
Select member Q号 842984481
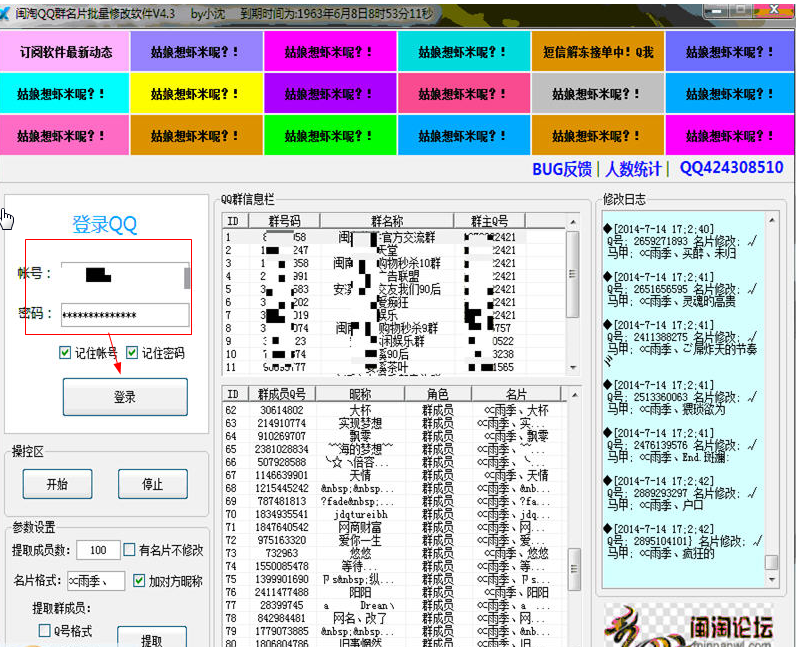coord(394,618)
